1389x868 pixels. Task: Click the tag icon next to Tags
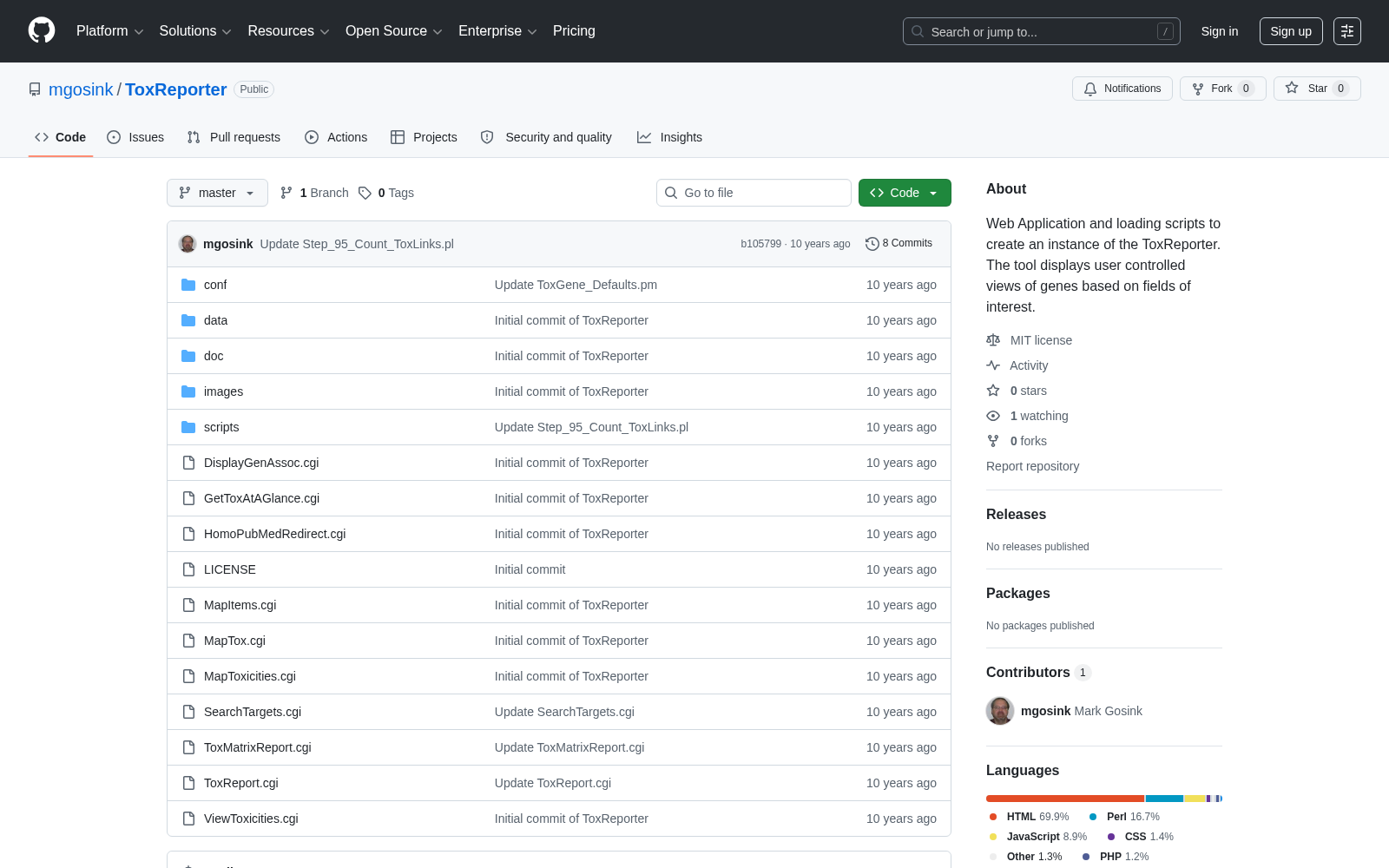pos(365,193)
